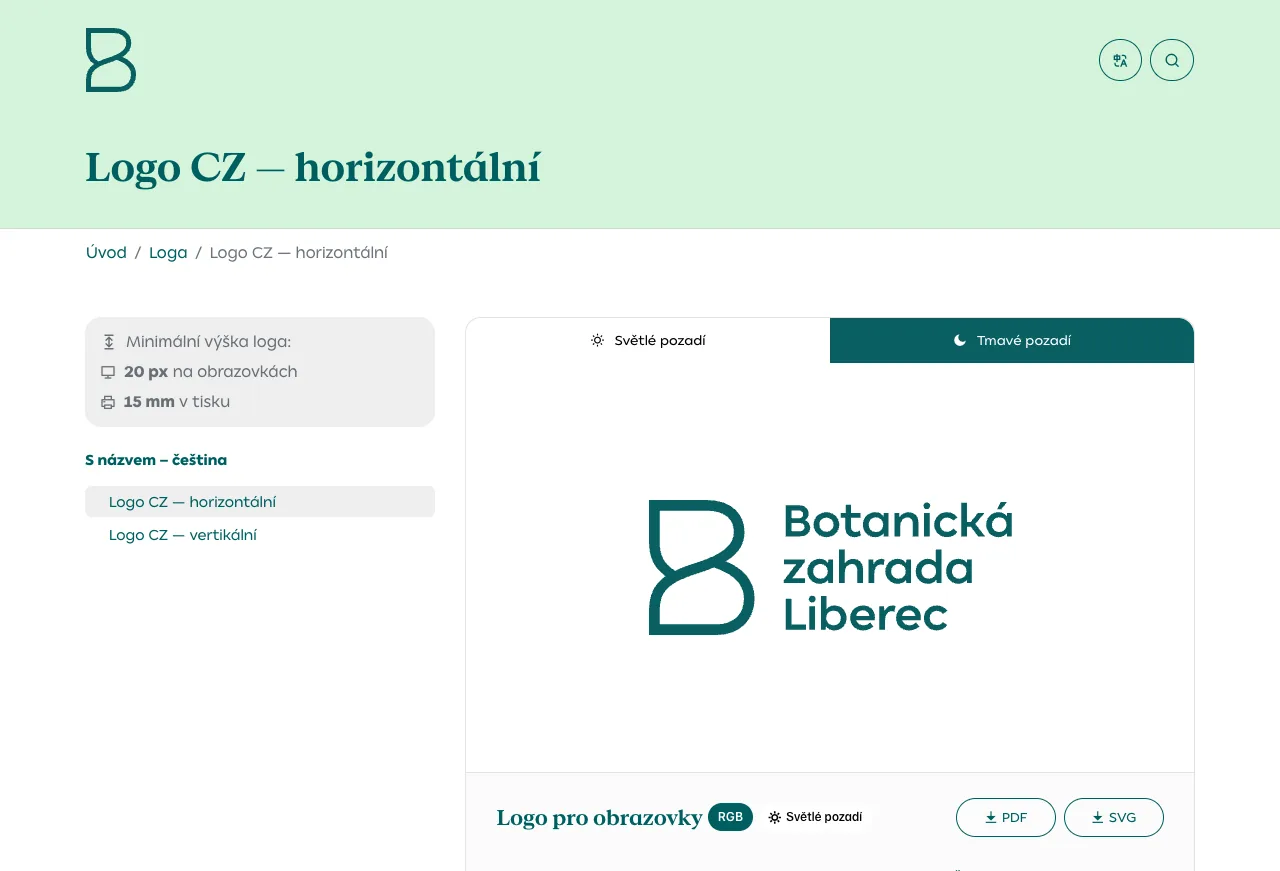This screenshot has width=1280, height=871.
Task: Open the language translation switcher
Action: [x=1120, y=60]
